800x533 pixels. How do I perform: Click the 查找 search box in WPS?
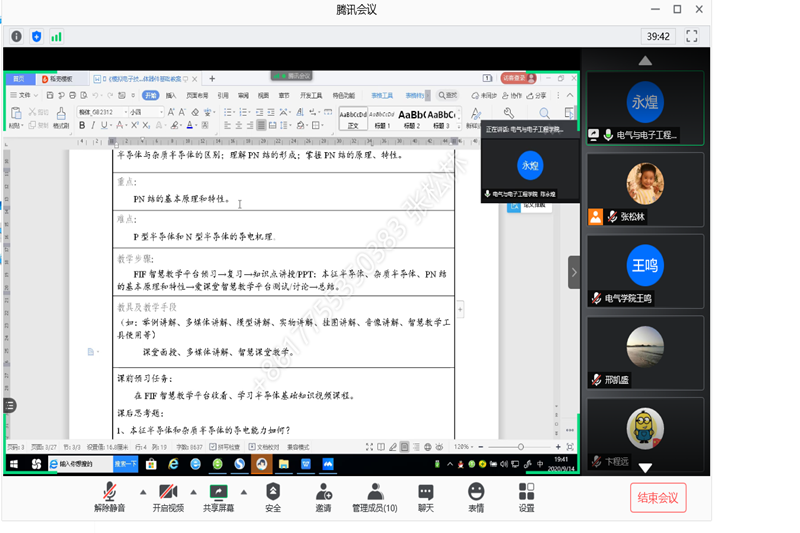pos(447,95)
